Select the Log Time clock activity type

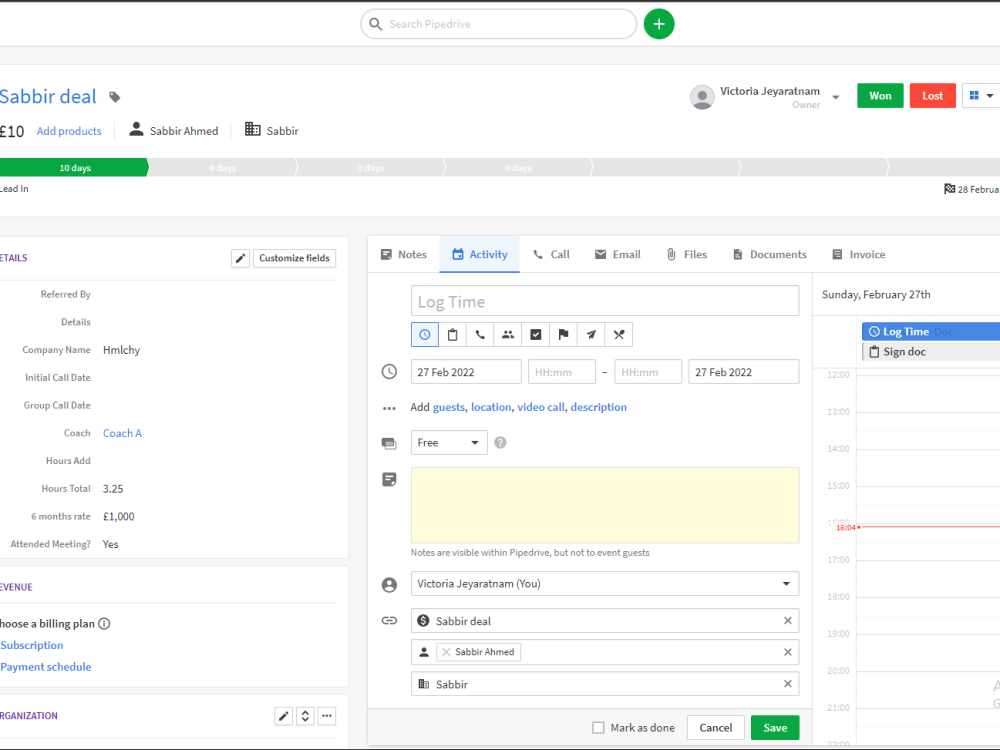pos(425,334)
